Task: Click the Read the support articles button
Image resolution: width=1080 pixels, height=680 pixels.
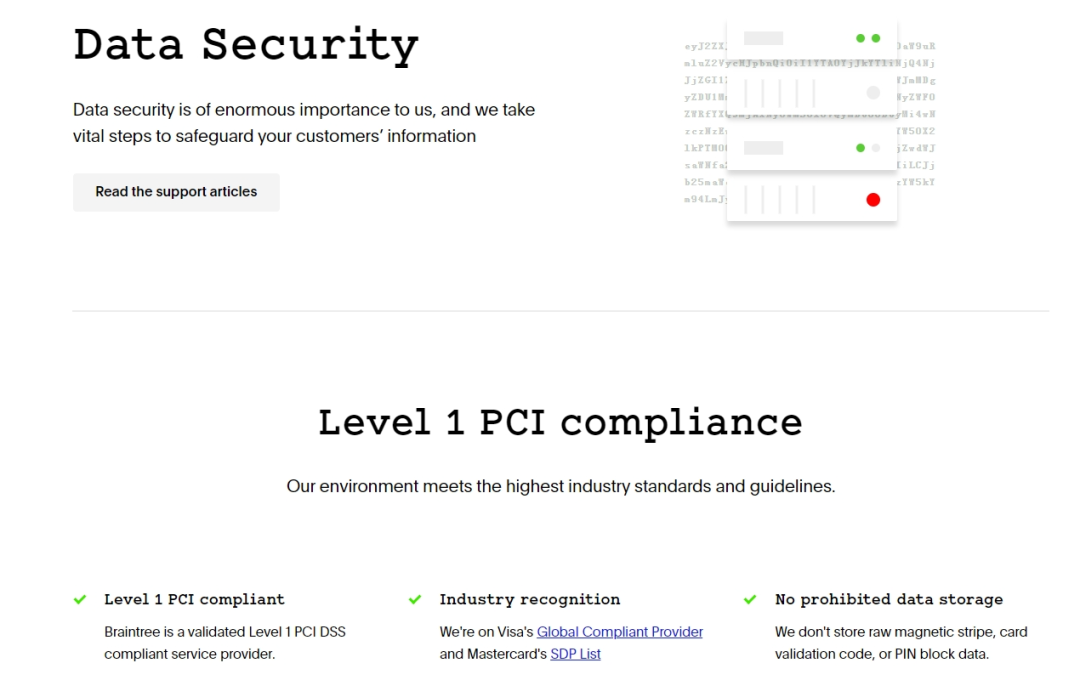Action: [x=176, y=192]
